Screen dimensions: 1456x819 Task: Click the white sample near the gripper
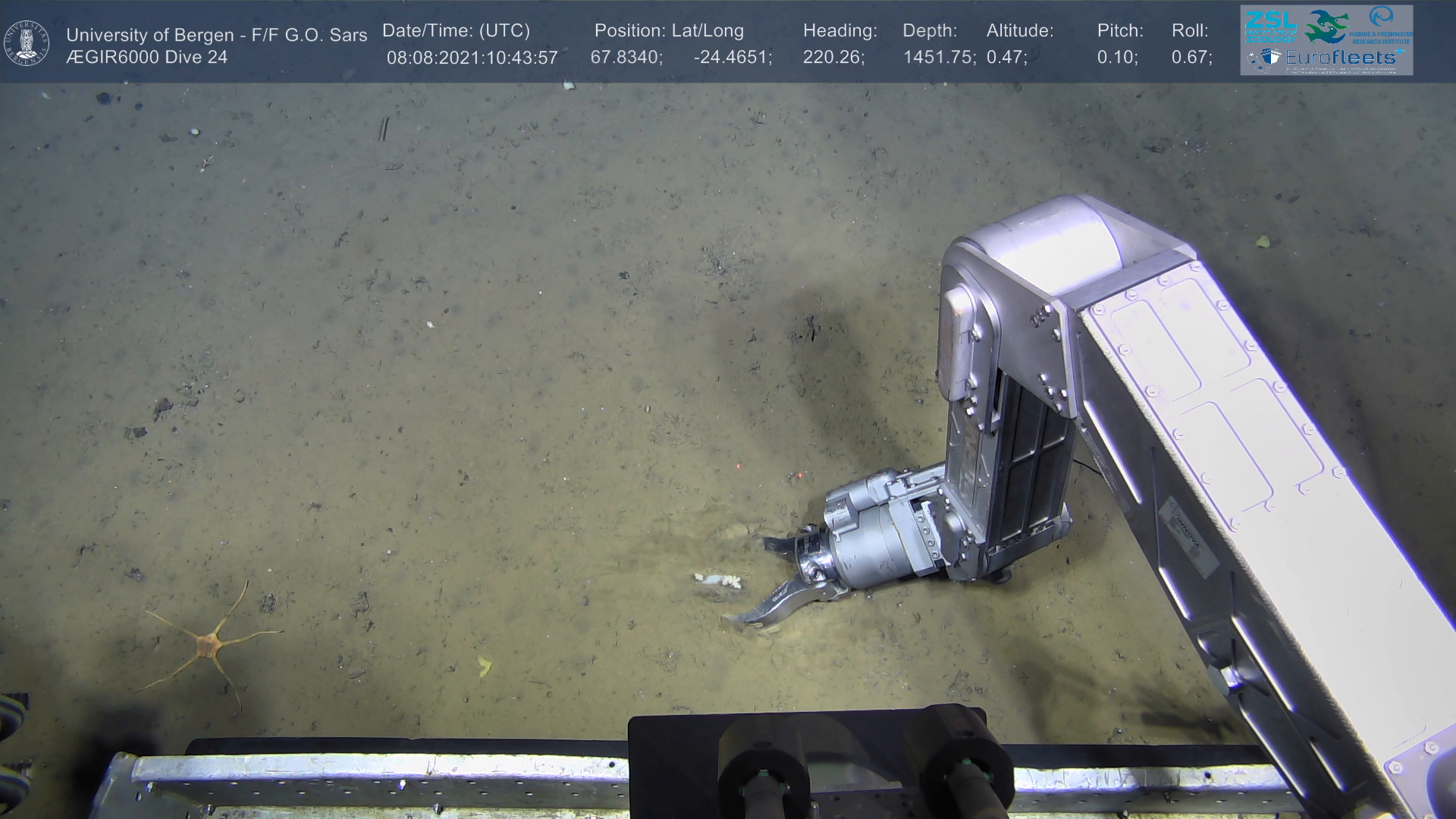pyautogui.click(x=717, y=582)
